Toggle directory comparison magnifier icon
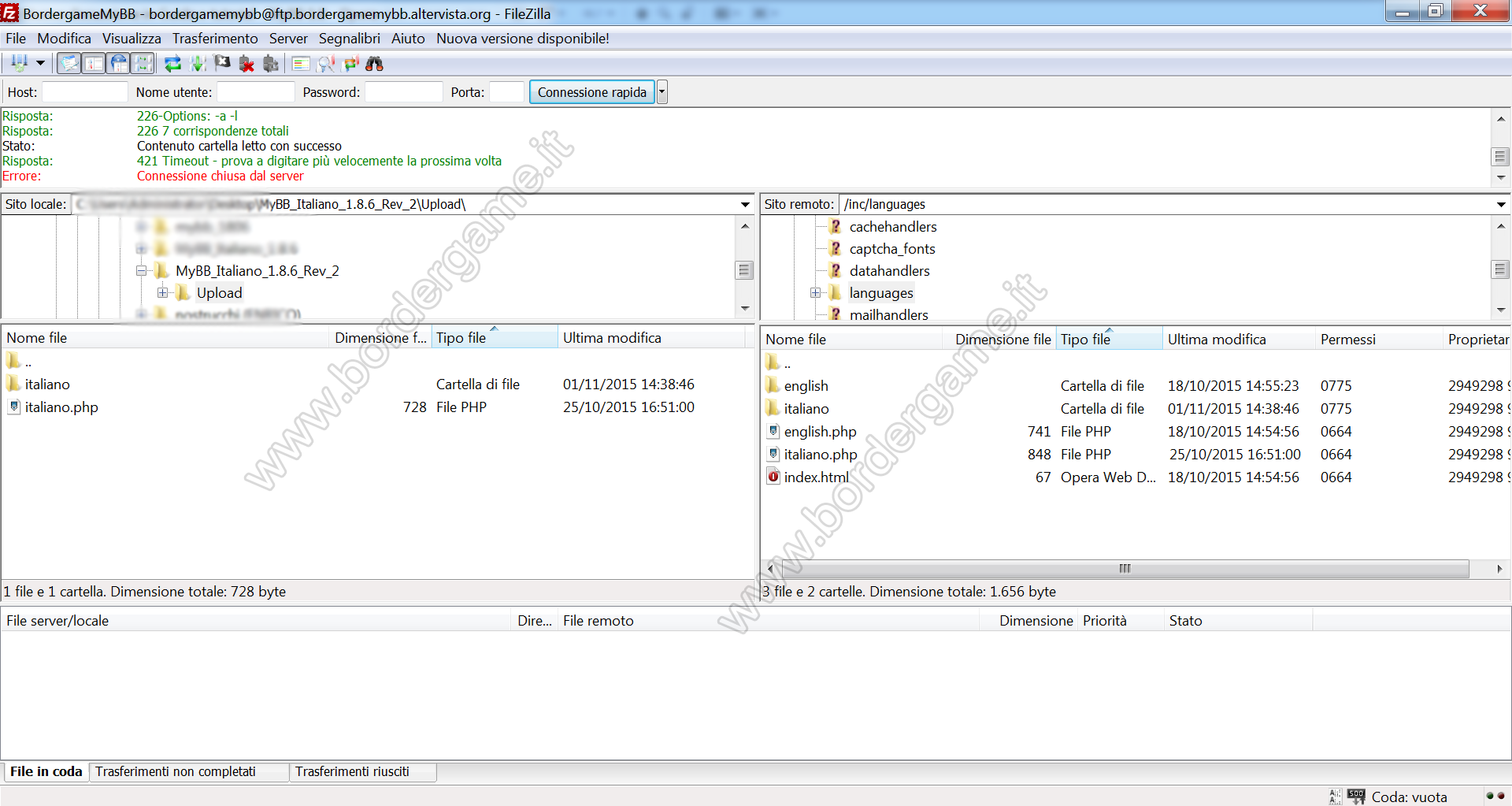The image size is (1512, 806). click(x=325, y=64)
